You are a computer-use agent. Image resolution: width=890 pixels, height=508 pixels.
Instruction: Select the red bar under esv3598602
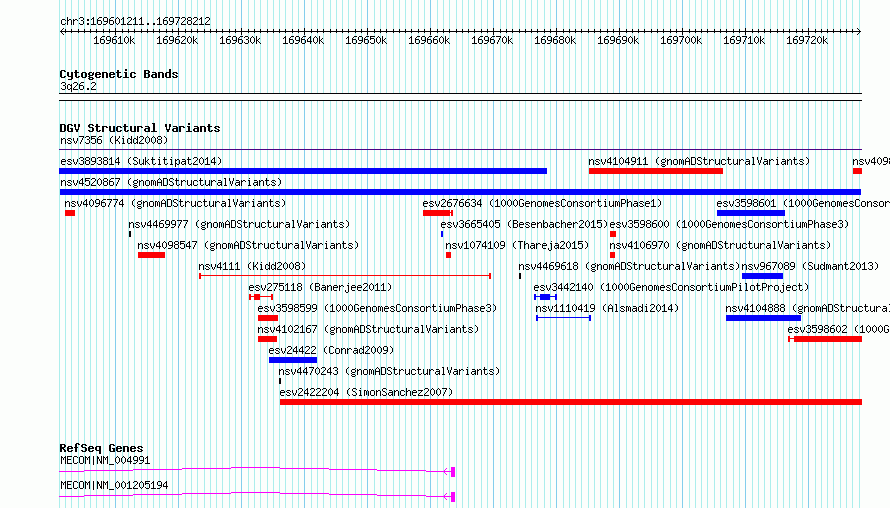pos(825,339)
